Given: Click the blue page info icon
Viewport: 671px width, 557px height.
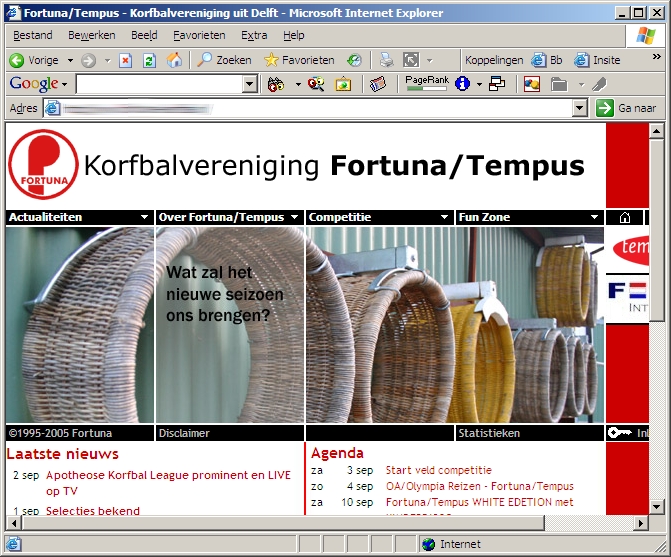Looking at the screenshot, I should click(x=462, y=84).
